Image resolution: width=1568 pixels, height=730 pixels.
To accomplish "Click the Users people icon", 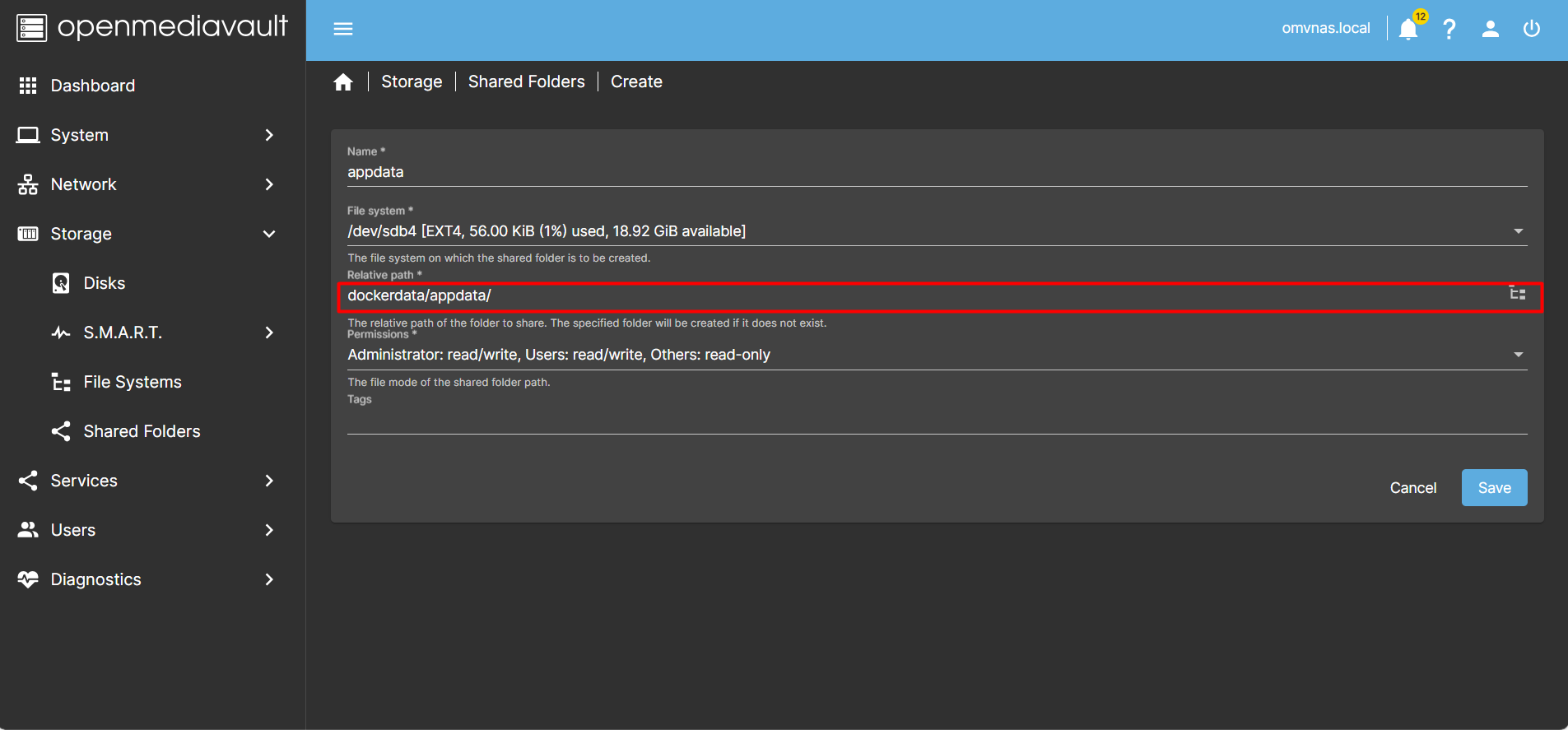I will pos(28,530).
